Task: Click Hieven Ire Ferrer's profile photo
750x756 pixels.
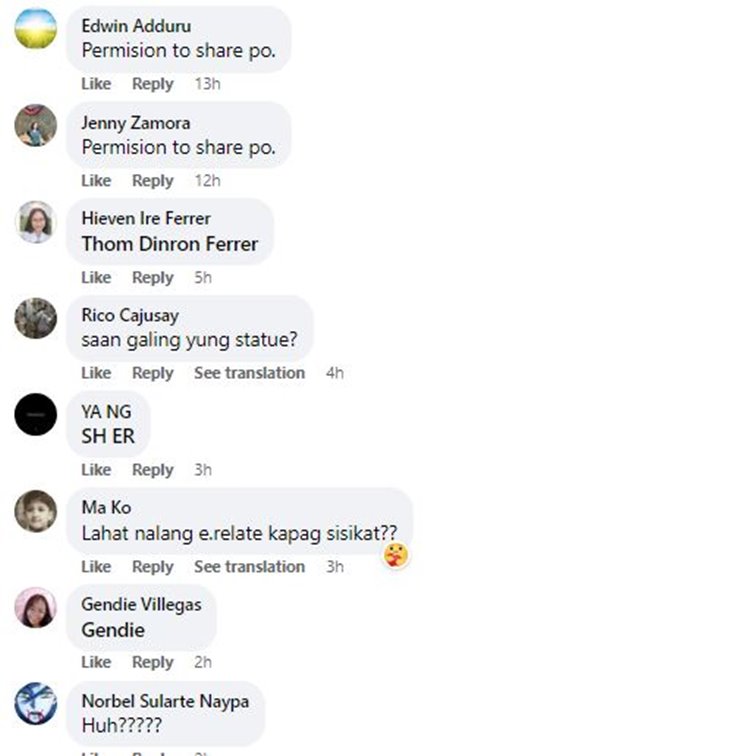Action: (x=36, y=222)
